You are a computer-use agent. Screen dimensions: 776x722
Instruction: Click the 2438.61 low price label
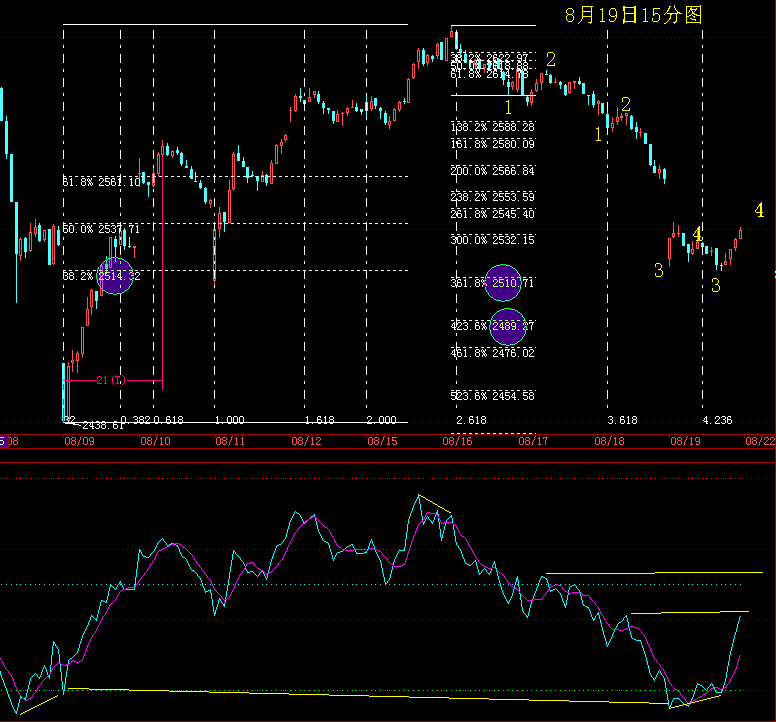pyautogui.click(x=99, y=425)
